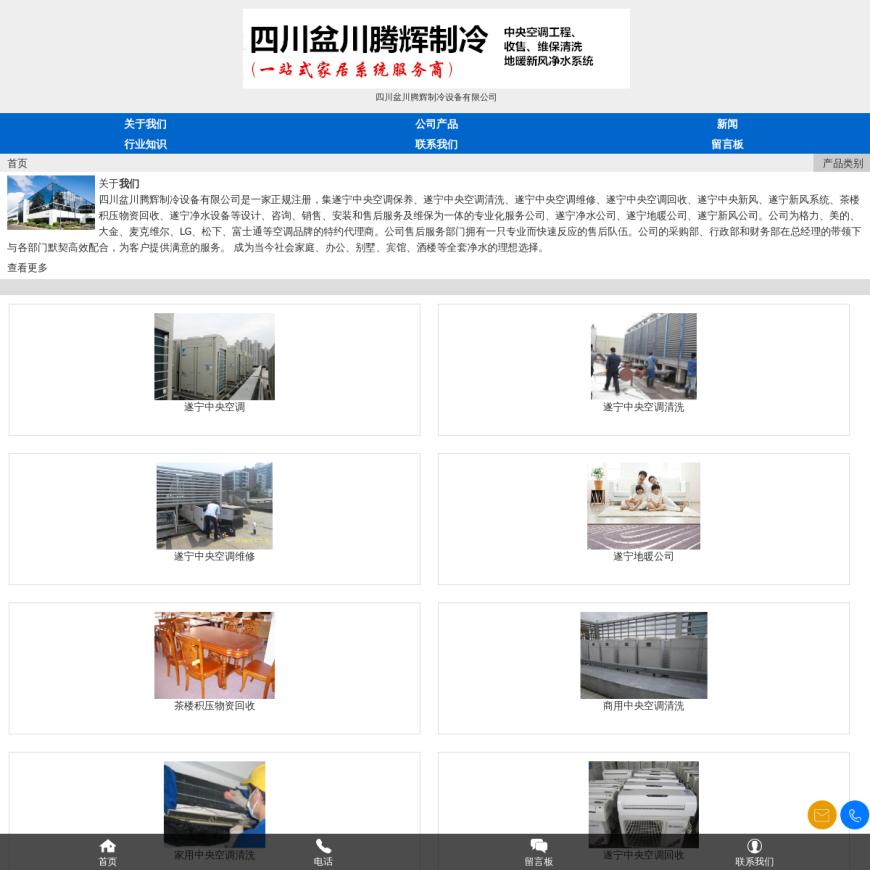Click the 茶楼积压物资回收 caption link
Screen dimensions: 870x870
pyautogui.click(x=214, y=705)
